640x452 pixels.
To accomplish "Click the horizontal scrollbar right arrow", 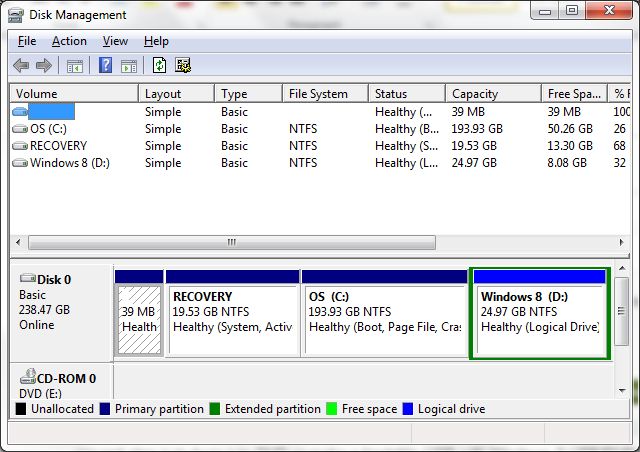I will pyautogui.click(x=622, y=242).
